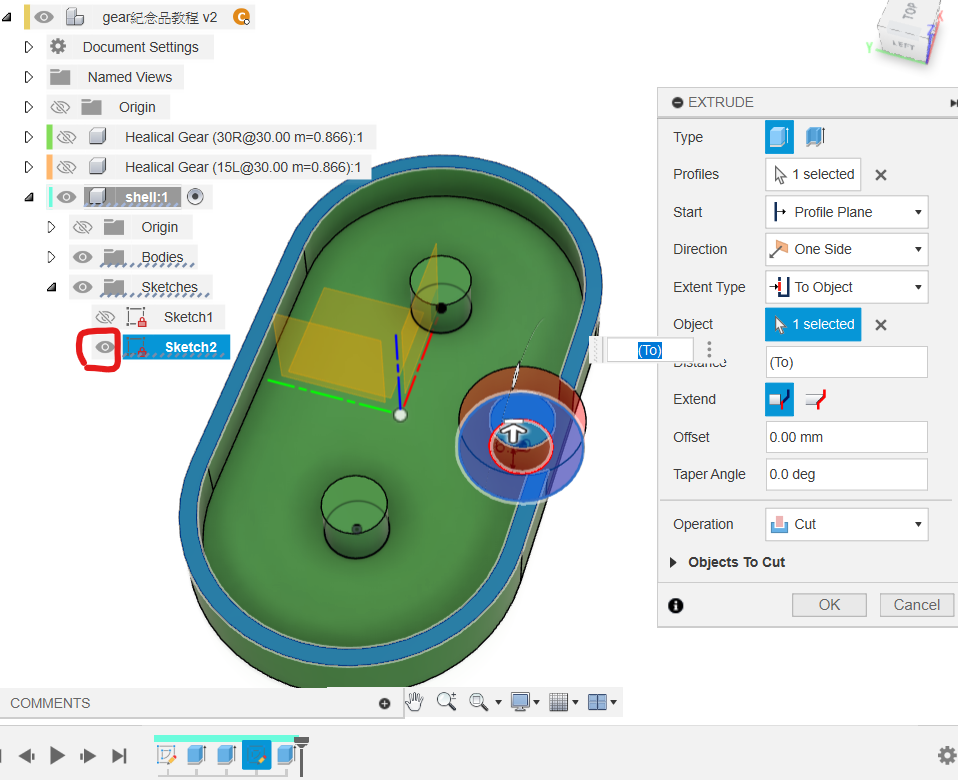
Task: Hide Sketch2 using its eye icon
Action: coord(104,347)
